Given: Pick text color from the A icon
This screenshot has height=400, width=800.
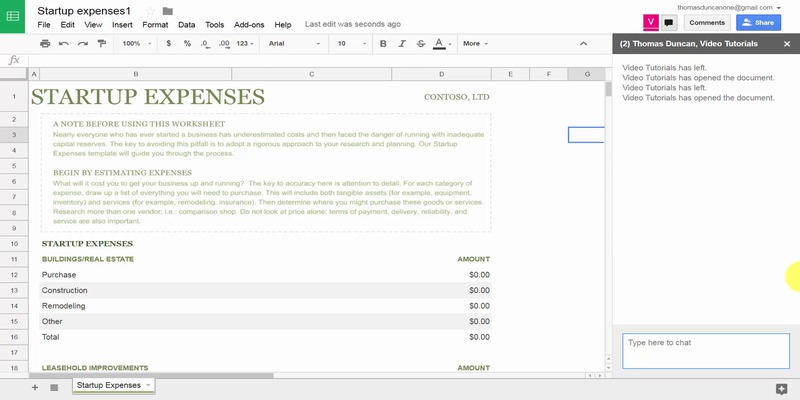Looking at the screenshot, I should pyautogui.click(x=439, y=44).
